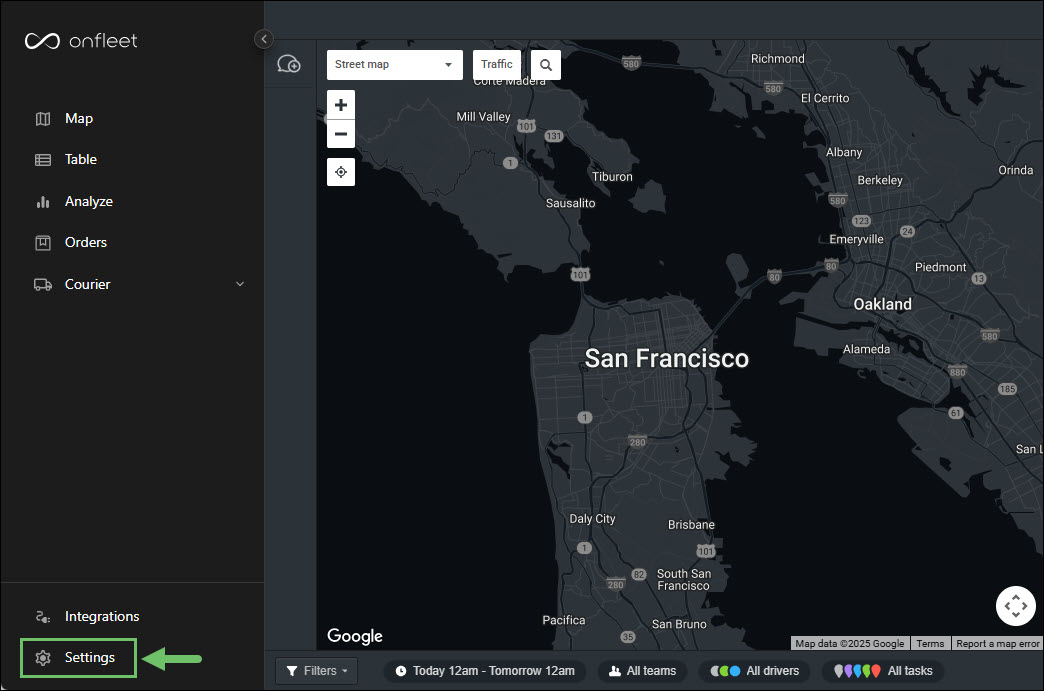Screen dimensions: 1044x691
Task: Zoom in on the map
Action: (x=341, y=105)
